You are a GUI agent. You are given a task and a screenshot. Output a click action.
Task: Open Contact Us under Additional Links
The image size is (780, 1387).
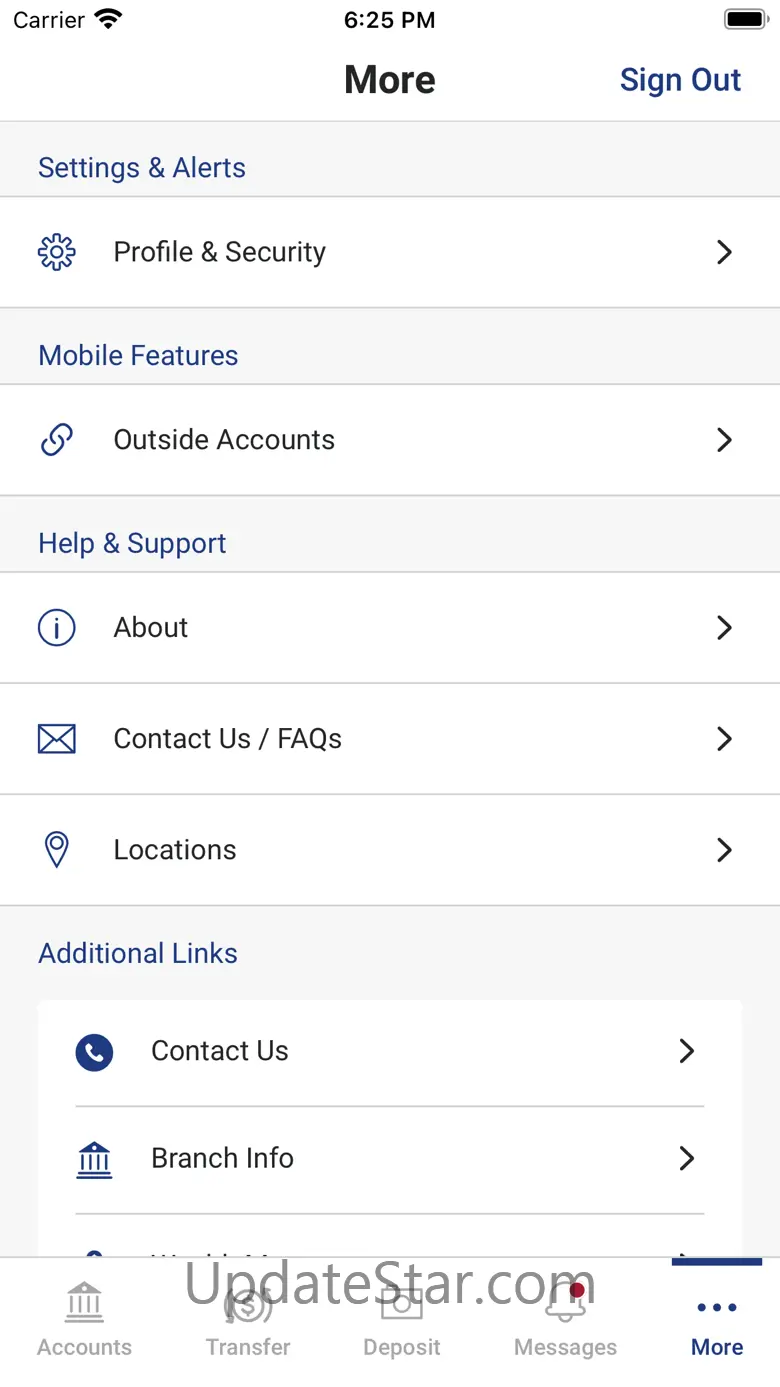(220, 1051)
